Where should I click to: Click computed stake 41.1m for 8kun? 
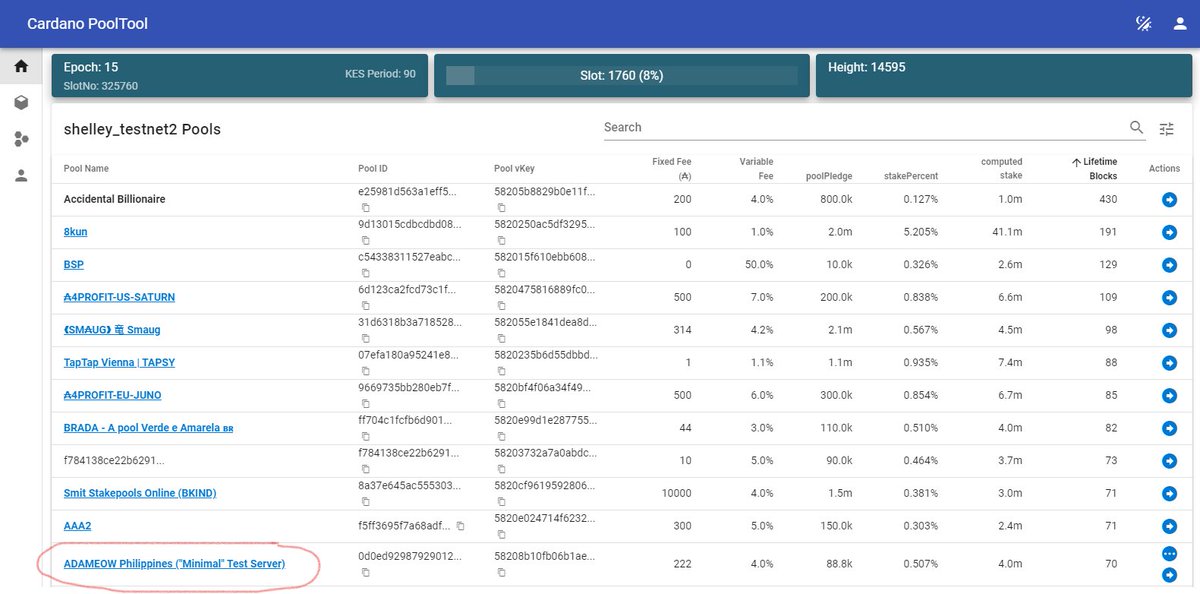[x=1008, y=232]
